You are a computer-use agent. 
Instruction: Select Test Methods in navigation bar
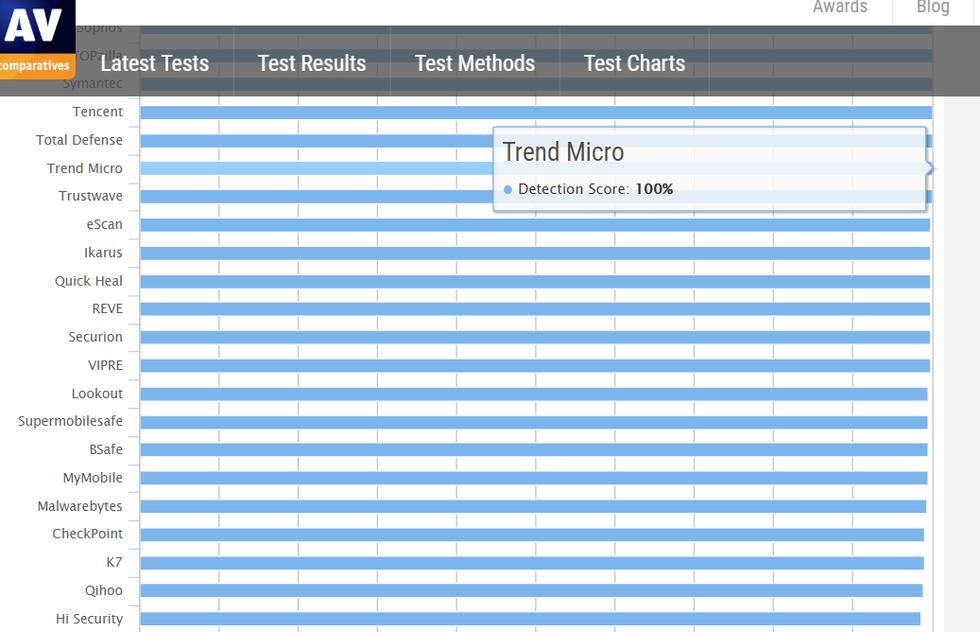pyautogui.click(x=475, y=63)
